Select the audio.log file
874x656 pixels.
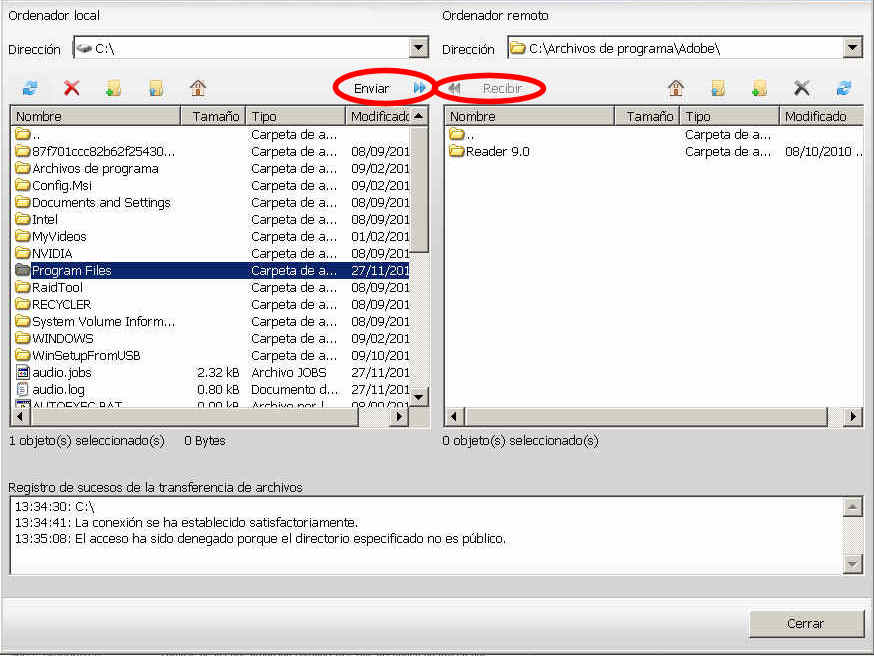(58, 389)
